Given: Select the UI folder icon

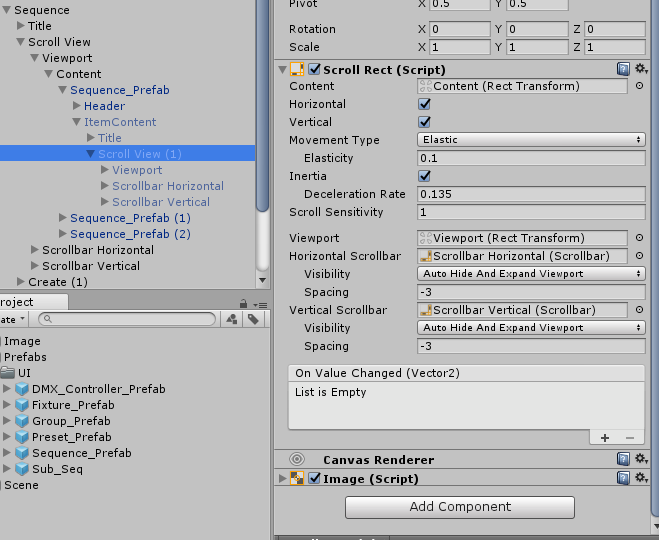Looking at the screenshot, I should [7, 372].
